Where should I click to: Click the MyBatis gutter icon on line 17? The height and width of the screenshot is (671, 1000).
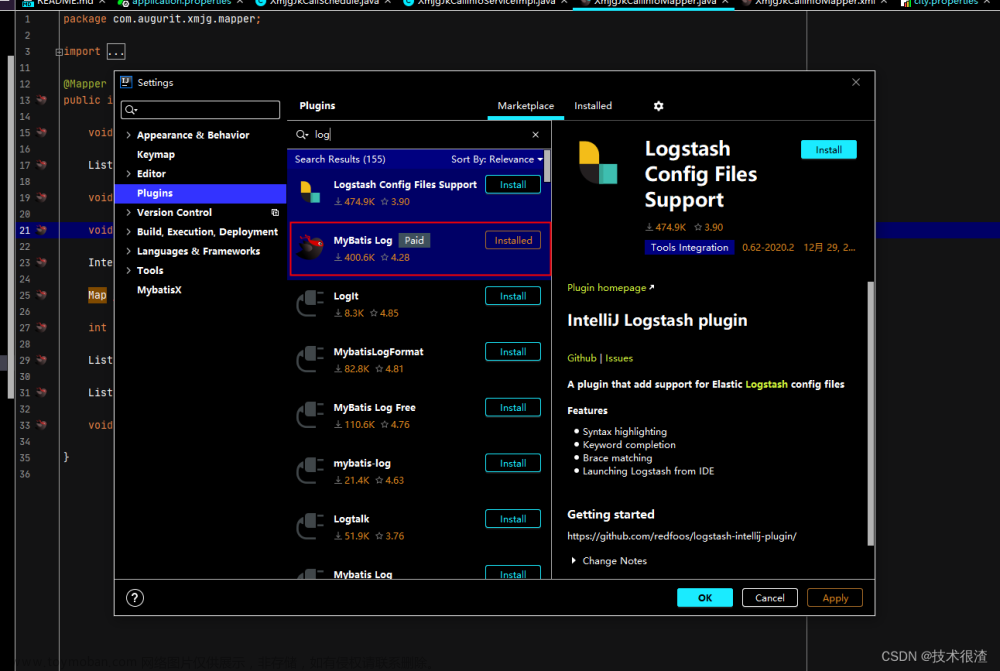tap(41, 165)
